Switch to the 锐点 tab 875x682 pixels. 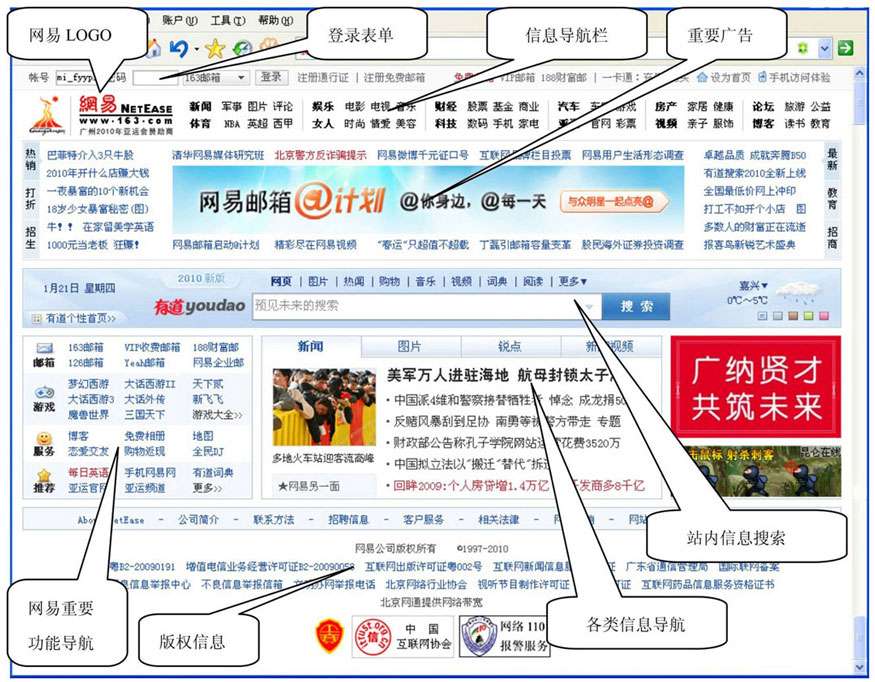click(509, 347)
